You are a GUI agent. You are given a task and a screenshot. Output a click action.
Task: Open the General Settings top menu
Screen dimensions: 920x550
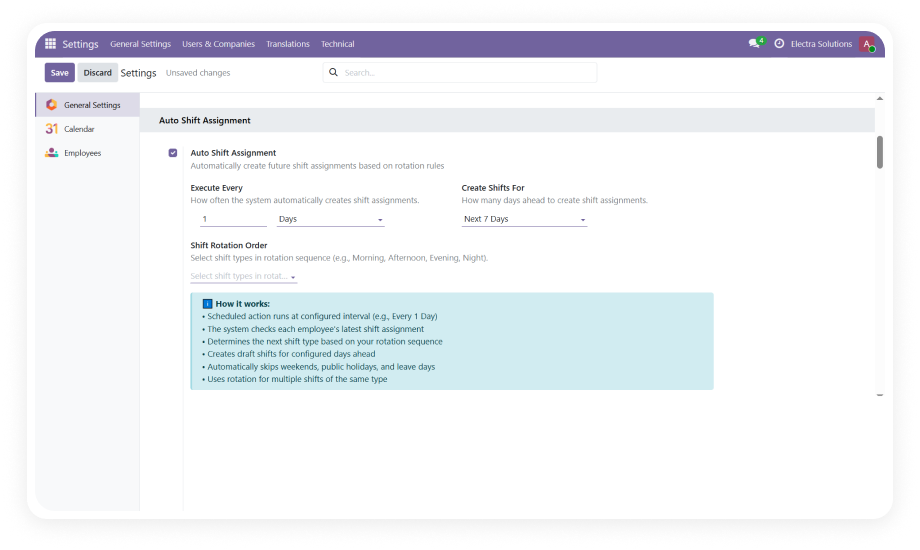pyautogui.click(x=140, y=44)
